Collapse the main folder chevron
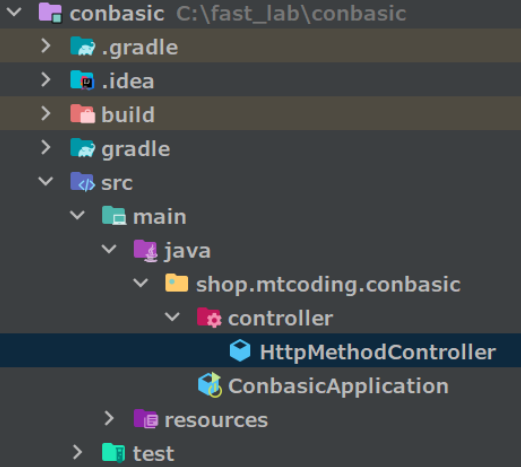 (x=77, y=215)
